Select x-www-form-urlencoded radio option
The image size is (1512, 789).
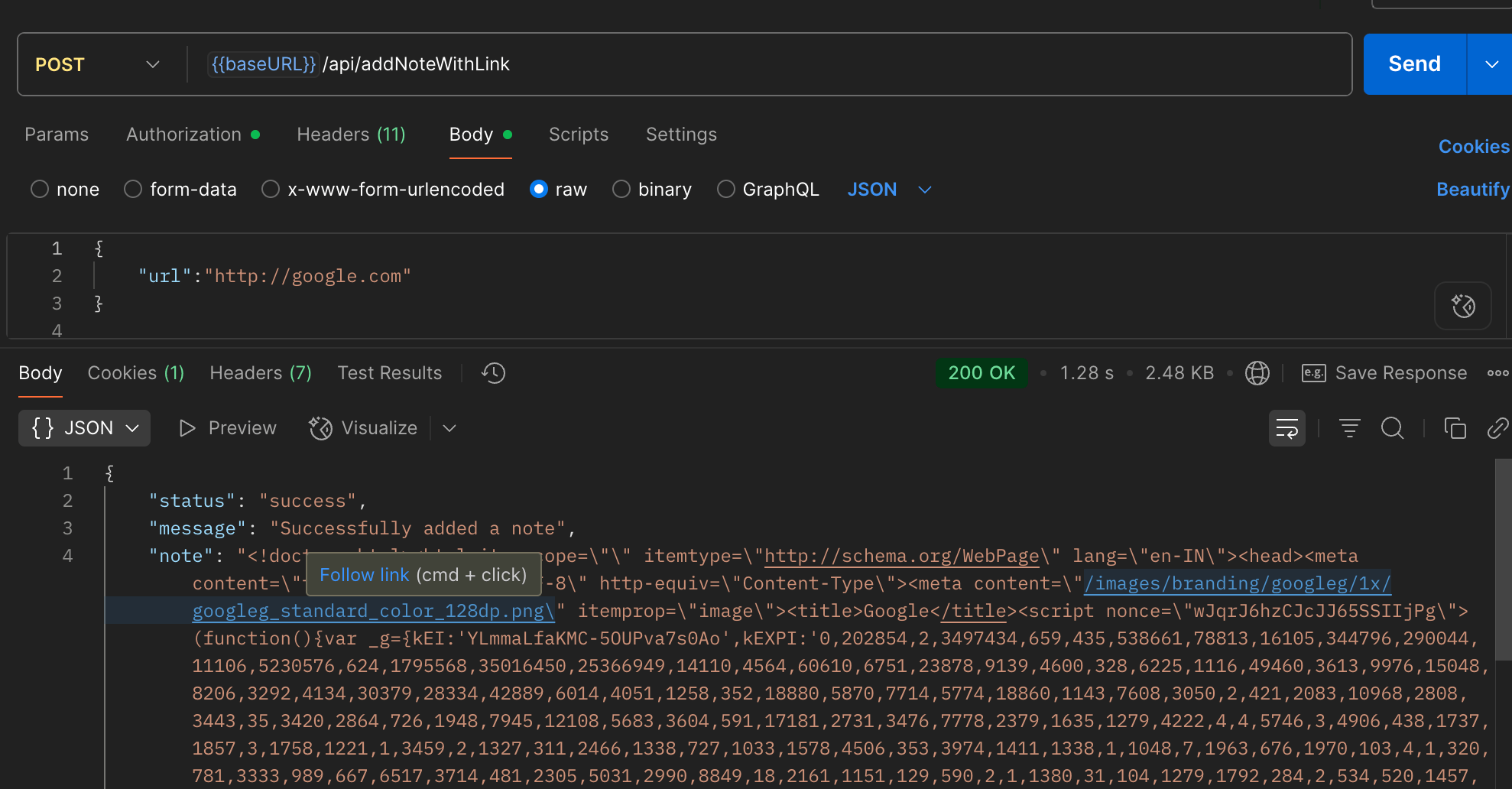tap(271, 189)
